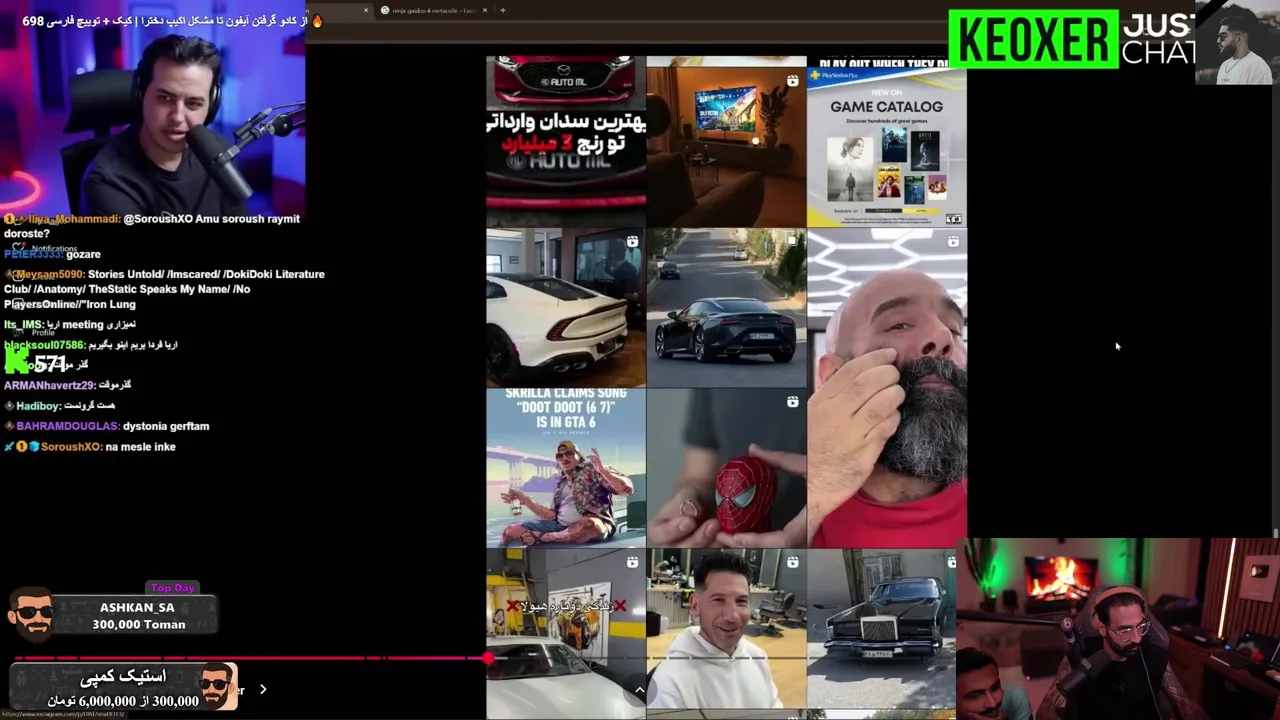The image size is (1280, 720).
Task: Click chat username Iliya_Mohammadi
Action: pos(75,219)
